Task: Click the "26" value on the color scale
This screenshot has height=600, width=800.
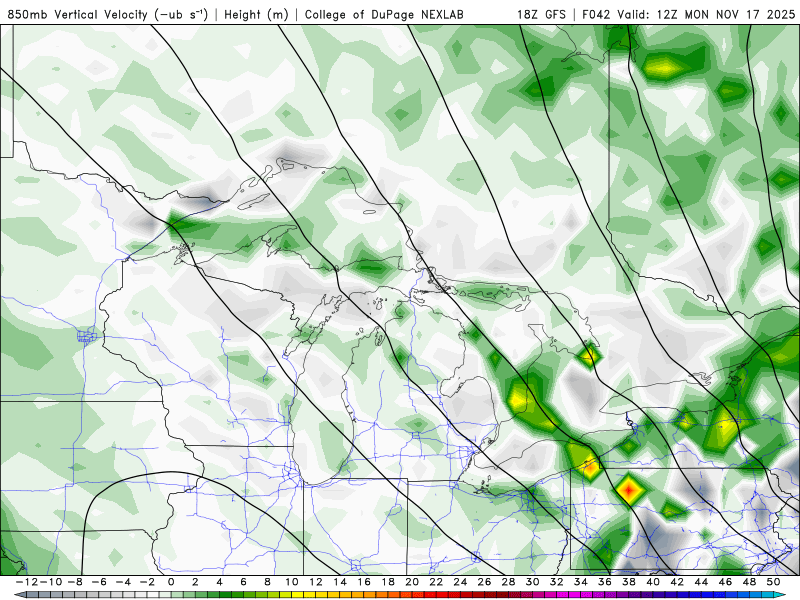Action: pyautogui.click(x=485, y=582)
